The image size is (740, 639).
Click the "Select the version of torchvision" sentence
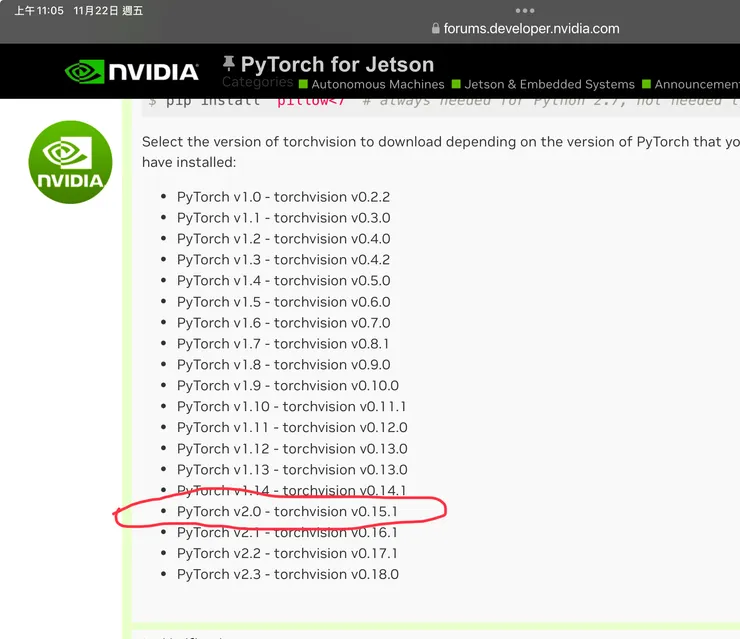pyautogui.click(x=441, y=152)
